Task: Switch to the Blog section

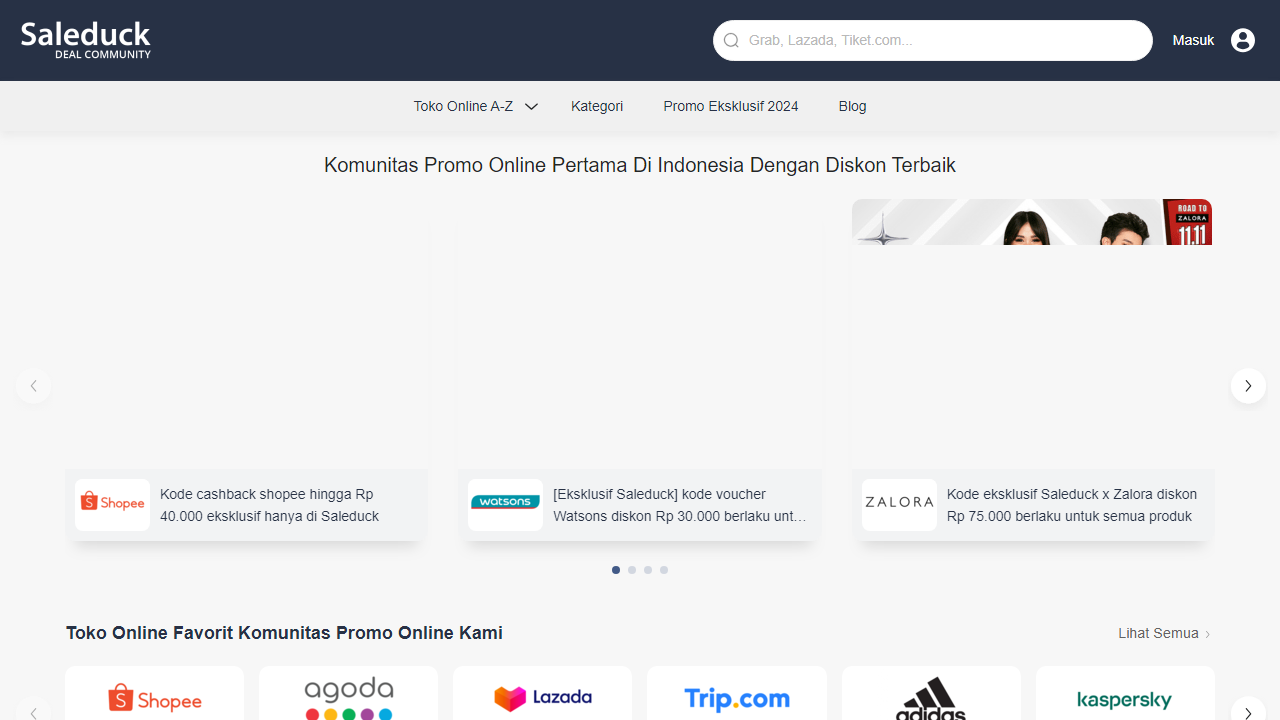Action: click(852, 106)
